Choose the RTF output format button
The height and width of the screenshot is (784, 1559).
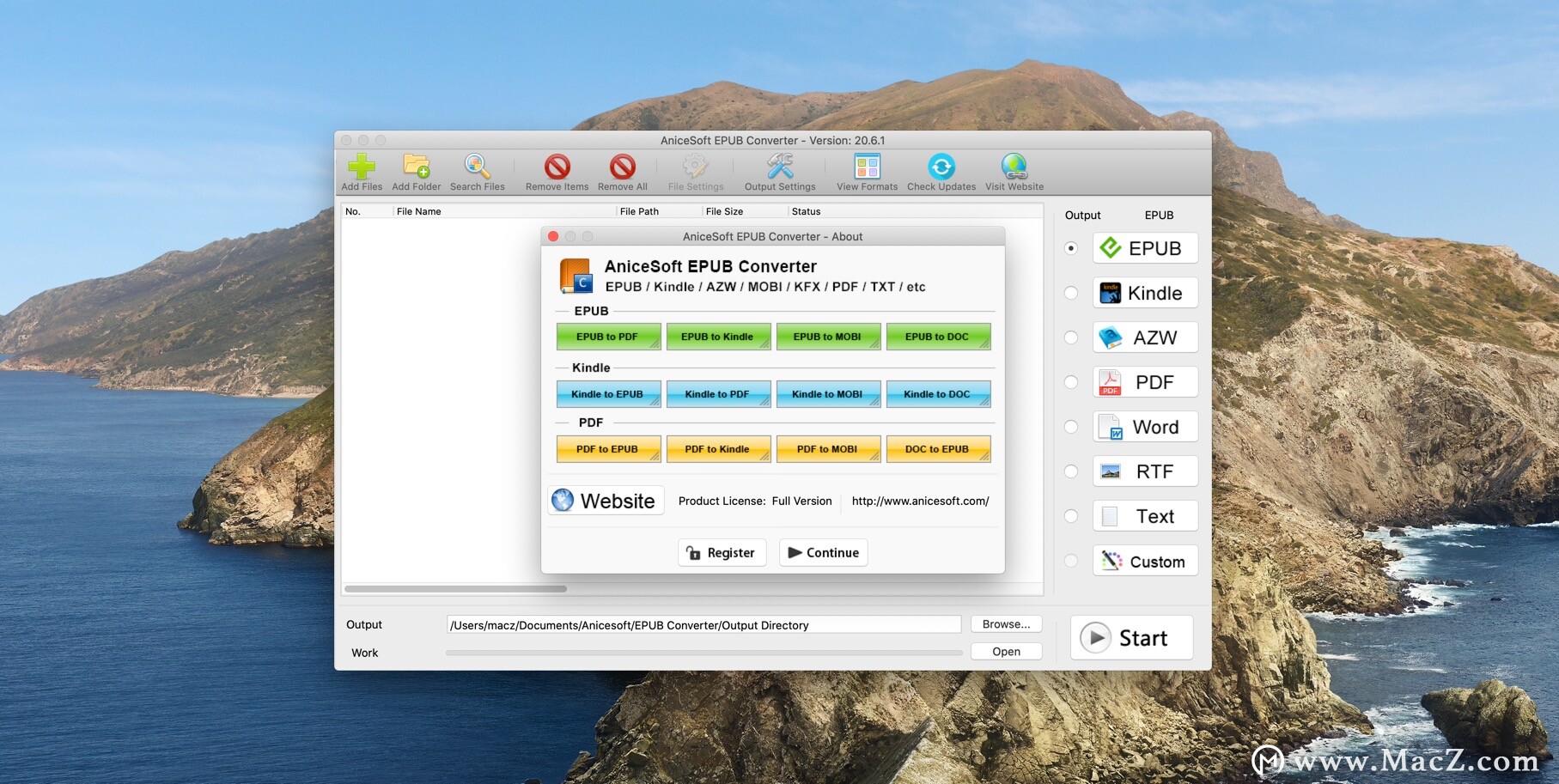[x=1145, y=471]
